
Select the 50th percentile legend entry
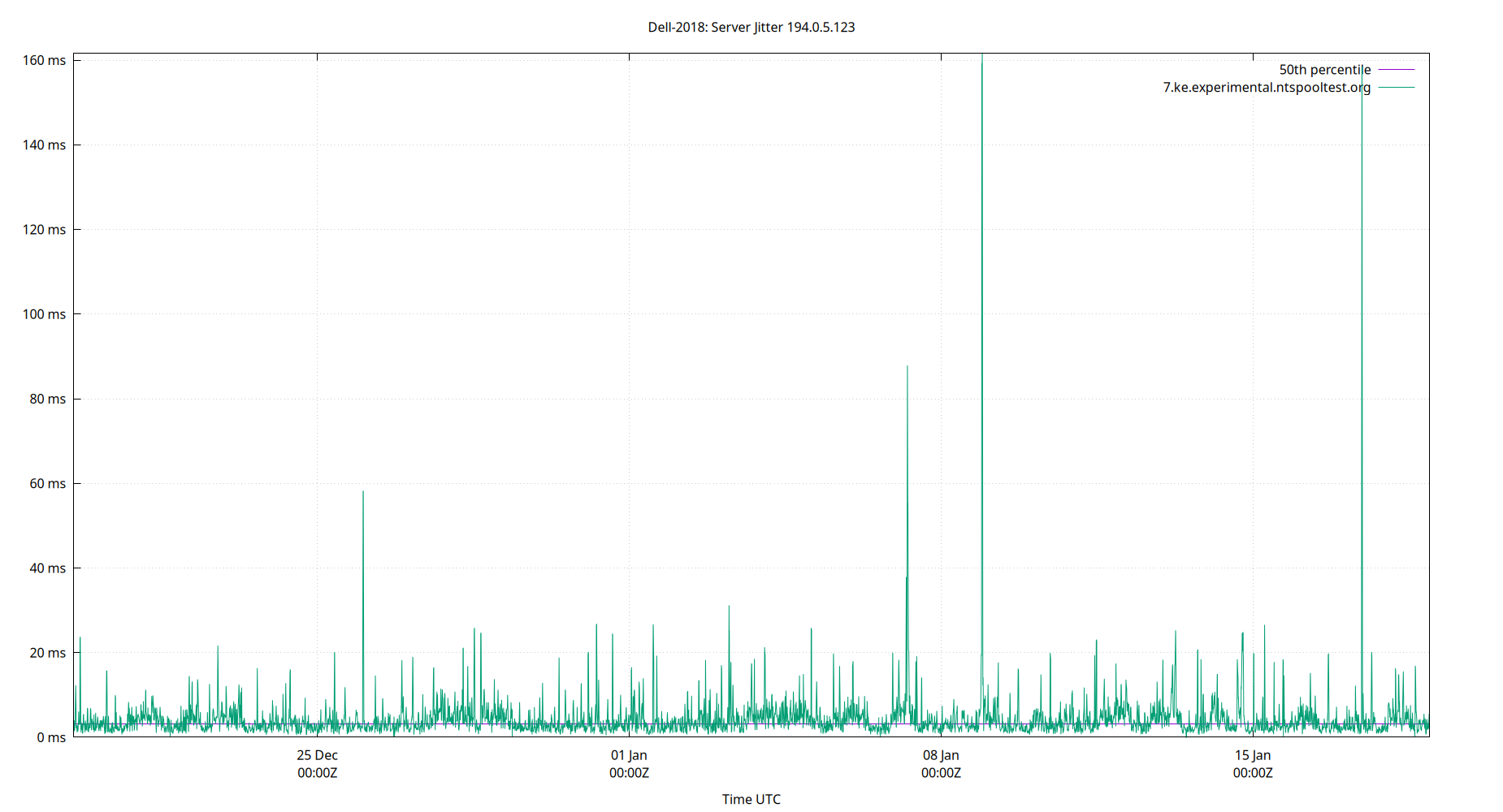click(x=1324, y=70)
